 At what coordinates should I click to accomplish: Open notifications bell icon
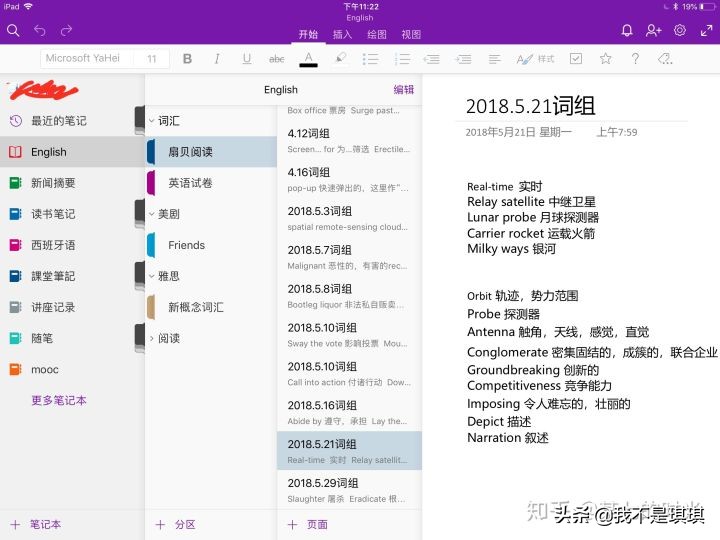627,31
